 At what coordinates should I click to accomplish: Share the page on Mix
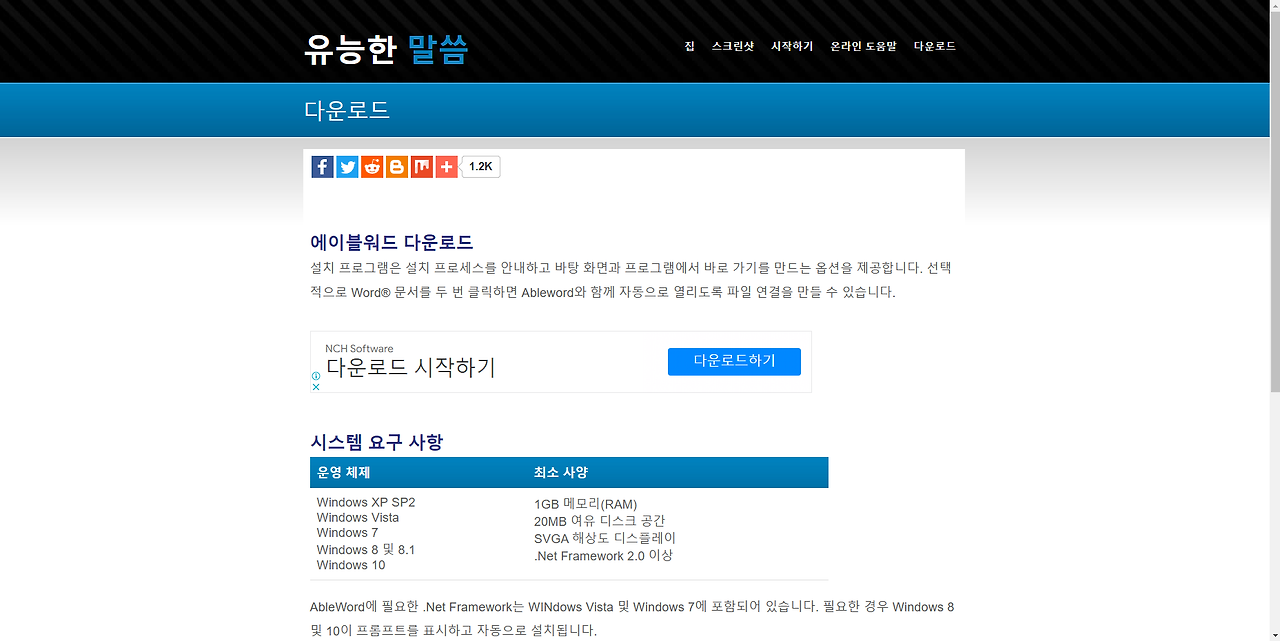421,166
